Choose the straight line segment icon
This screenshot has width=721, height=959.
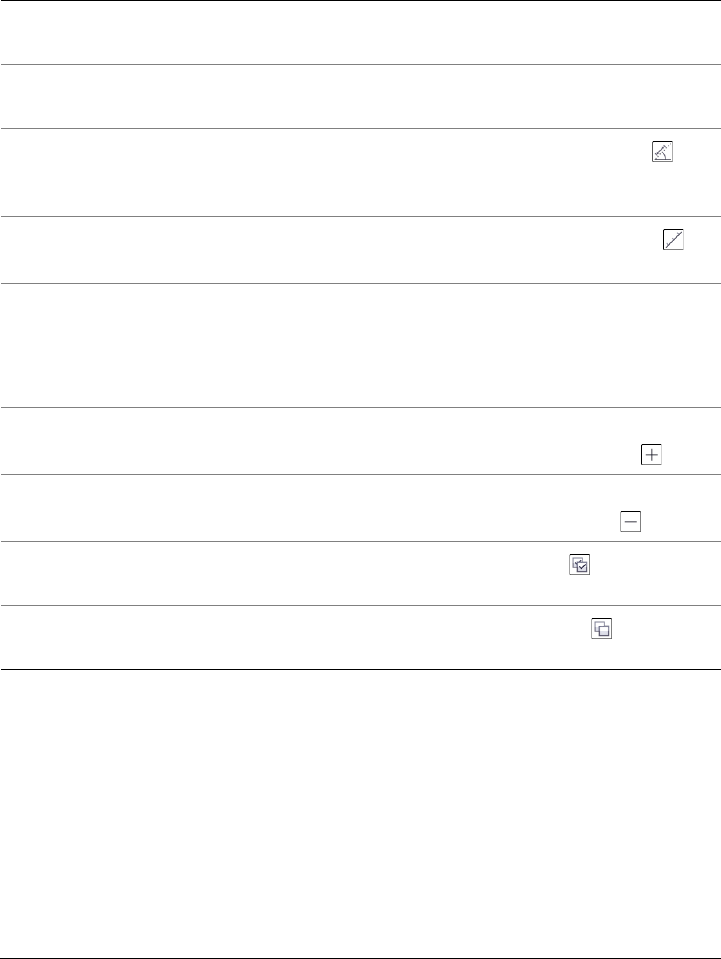pos(672,240)
